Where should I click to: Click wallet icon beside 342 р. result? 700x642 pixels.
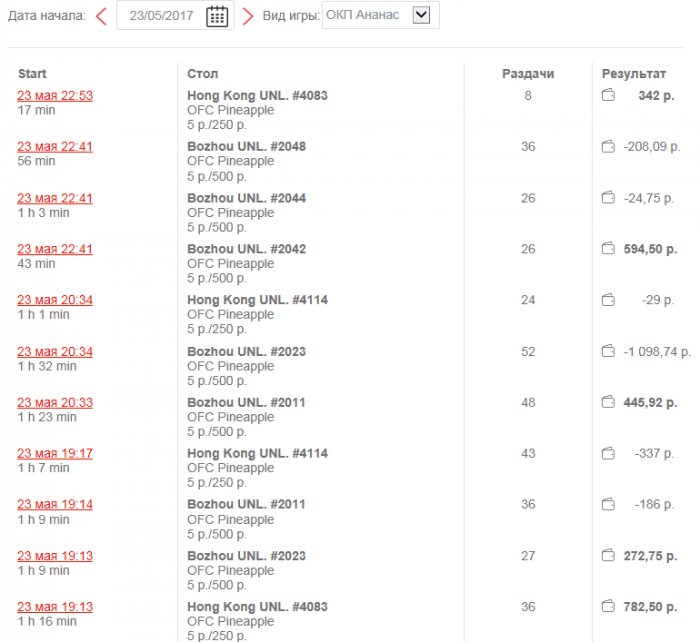[x=608, y=96]
